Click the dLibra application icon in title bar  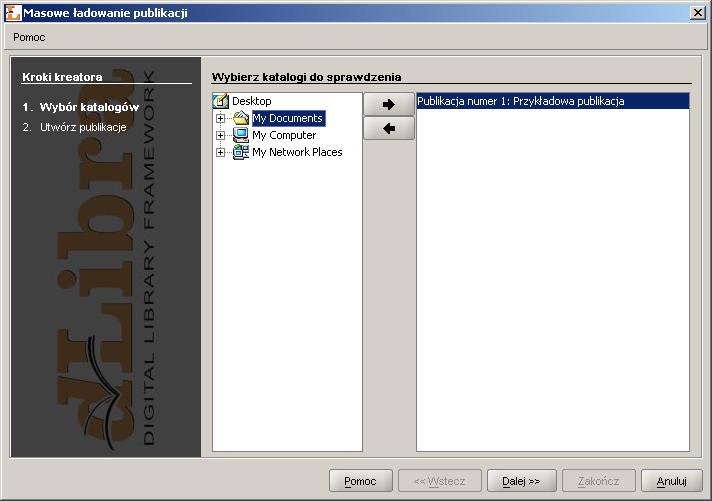(x=13, y=13)
